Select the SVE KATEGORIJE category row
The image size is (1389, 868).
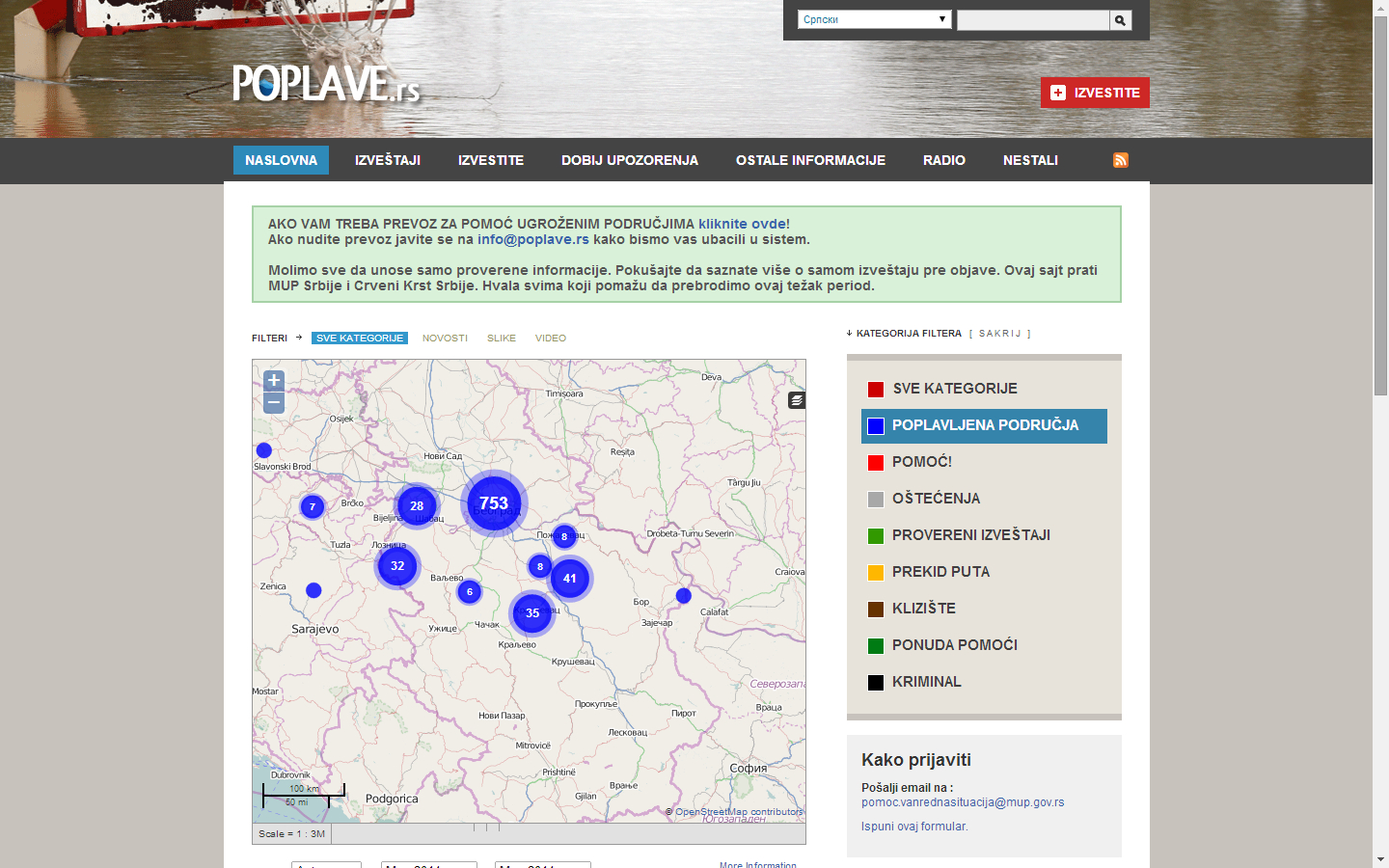tap(984, 389)
